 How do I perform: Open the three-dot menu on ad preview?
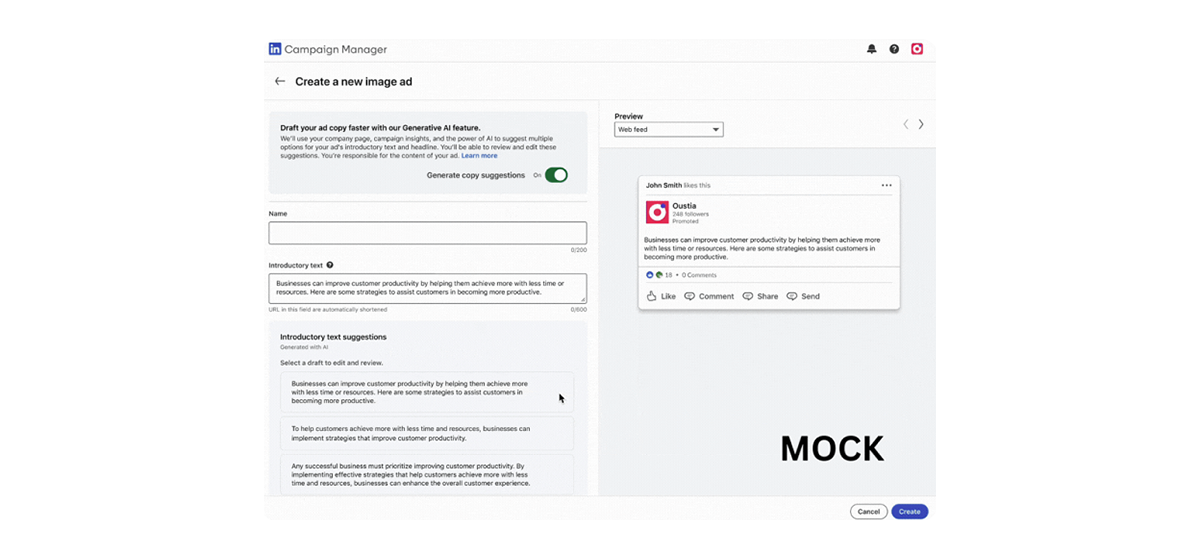coord(886,185)
